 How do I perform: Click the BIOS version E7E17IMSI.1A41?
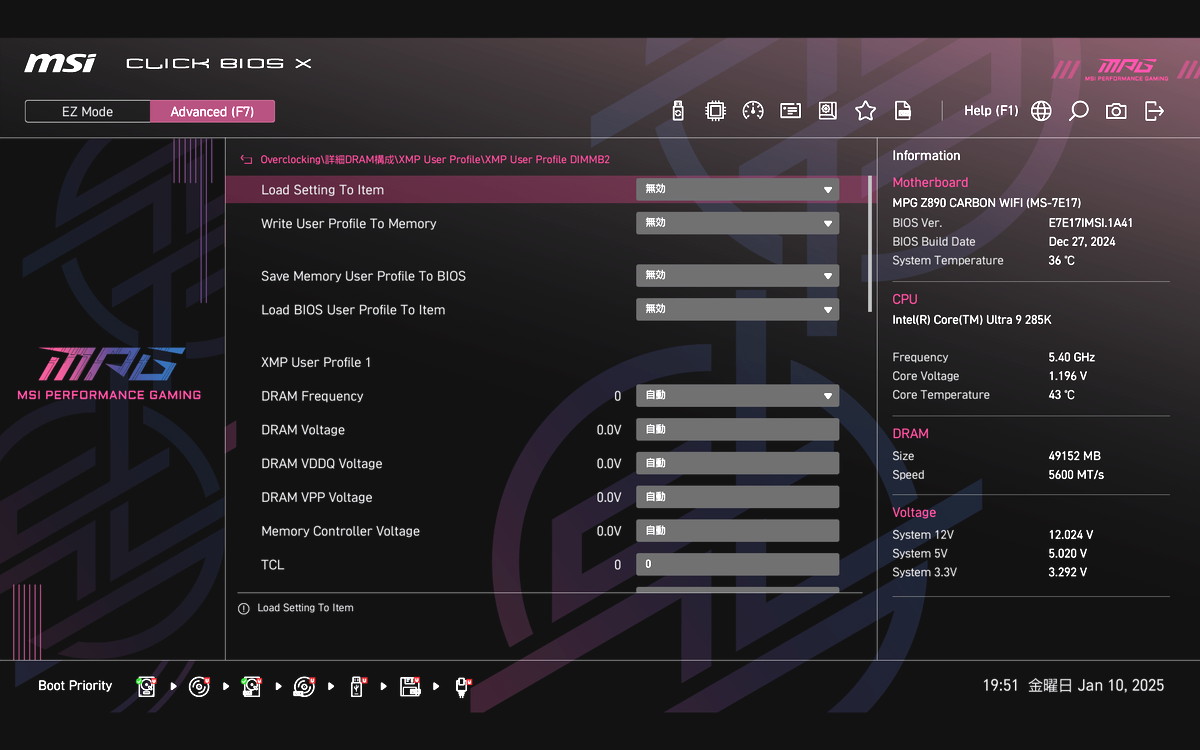click(1091, 223)
